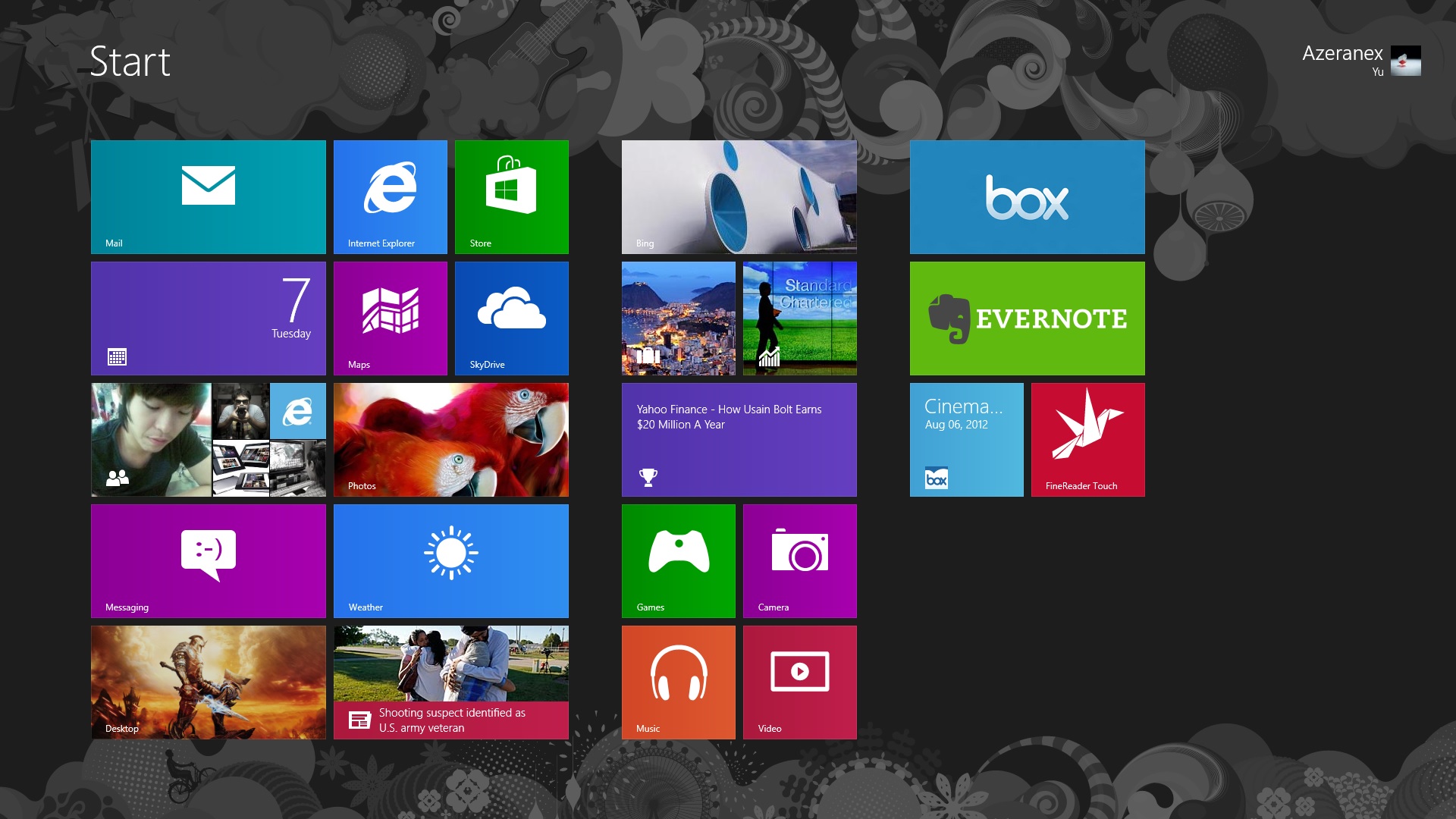Open the Video player tile

[799, 682]
